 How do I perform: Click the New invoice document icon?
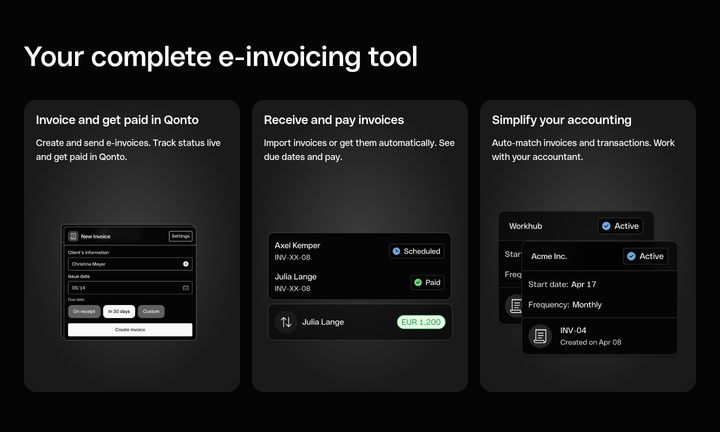pos(73,236)
